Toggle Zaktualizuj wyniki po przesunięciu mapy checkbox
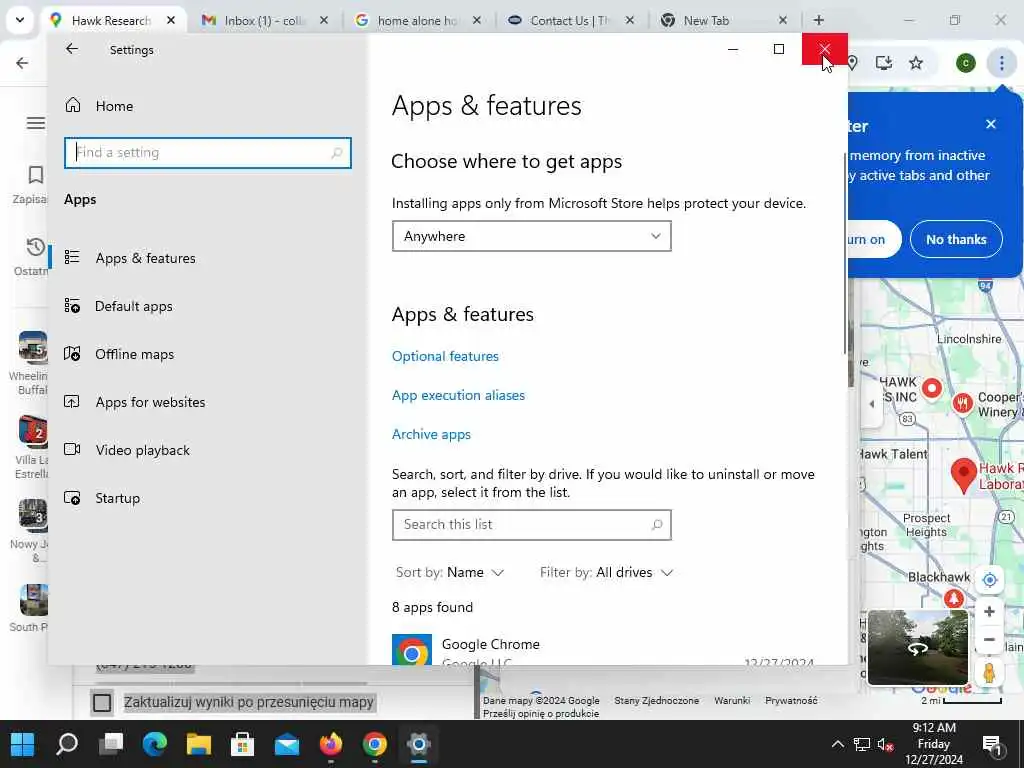 click(x=102, y=703)
